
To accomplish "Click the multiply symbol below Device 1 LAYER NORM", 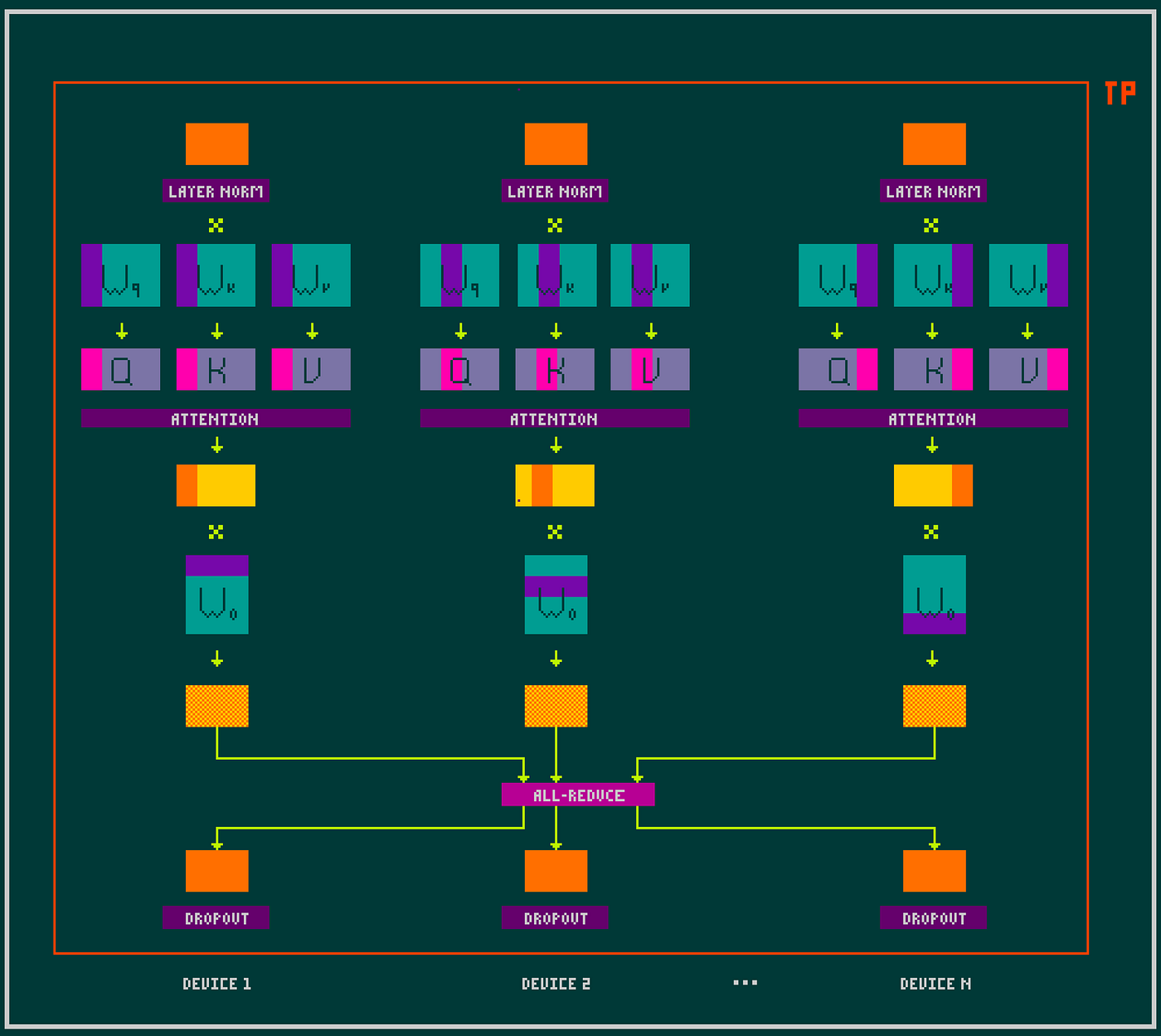I will tap(216, 226).
